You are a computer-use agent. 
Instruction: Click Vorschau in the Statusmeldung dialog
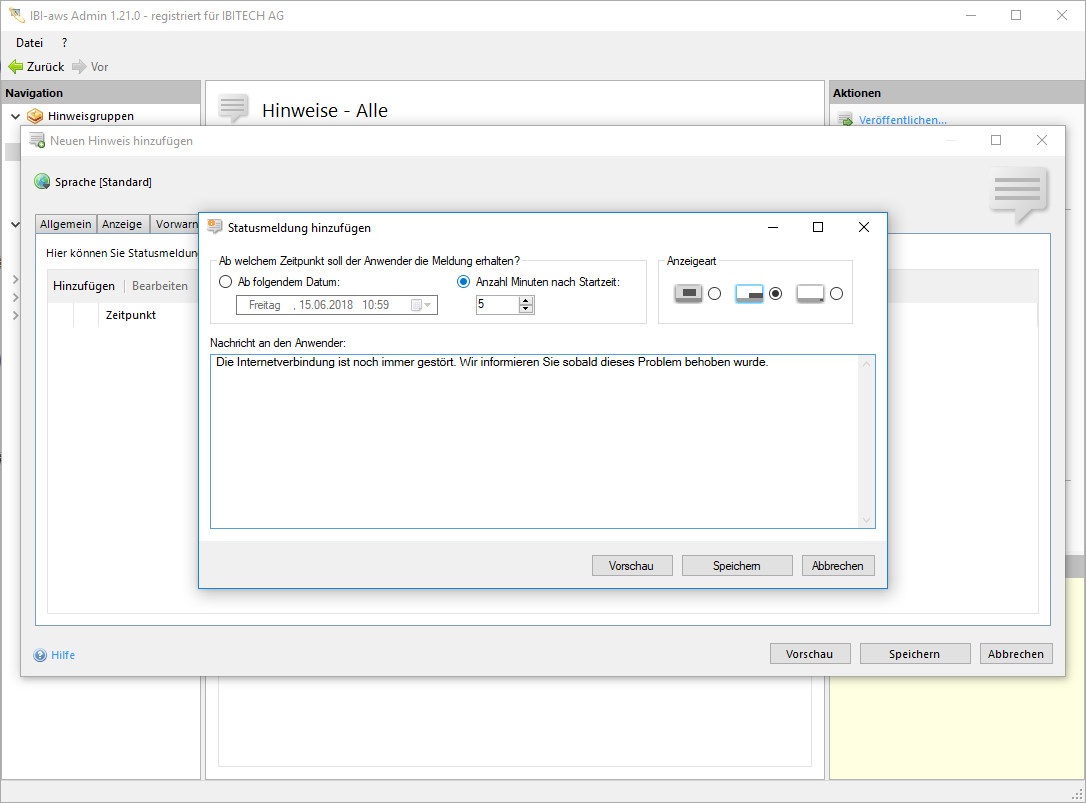coord(632,566)
